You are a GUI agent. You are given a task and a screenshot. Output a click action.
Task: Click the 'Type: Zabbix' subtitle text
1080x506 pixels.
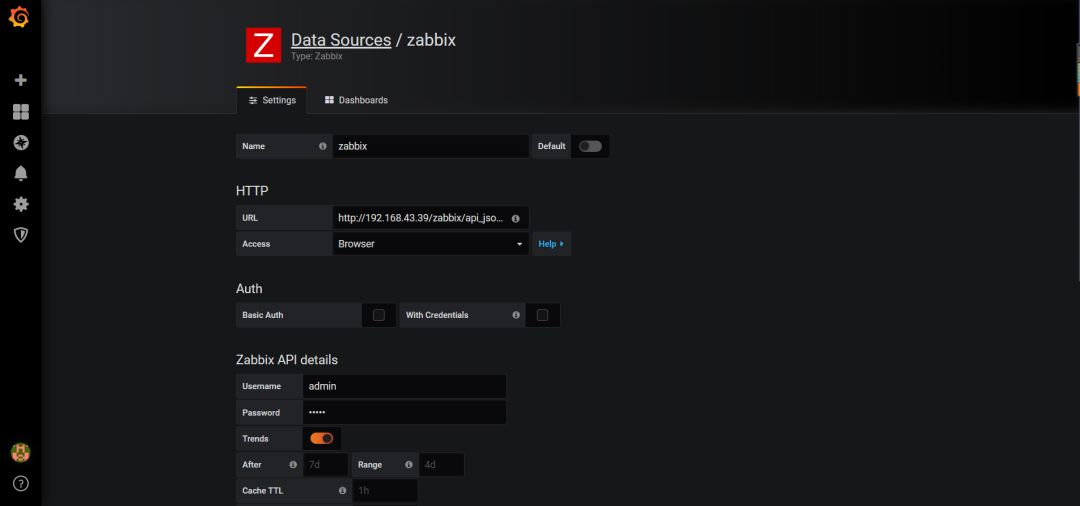pos(317,56)
